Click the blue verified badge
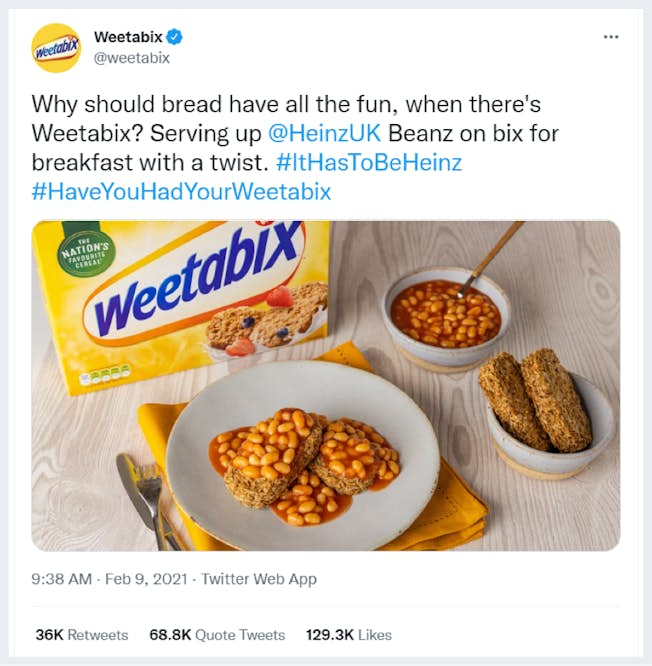 coord(175,37)
